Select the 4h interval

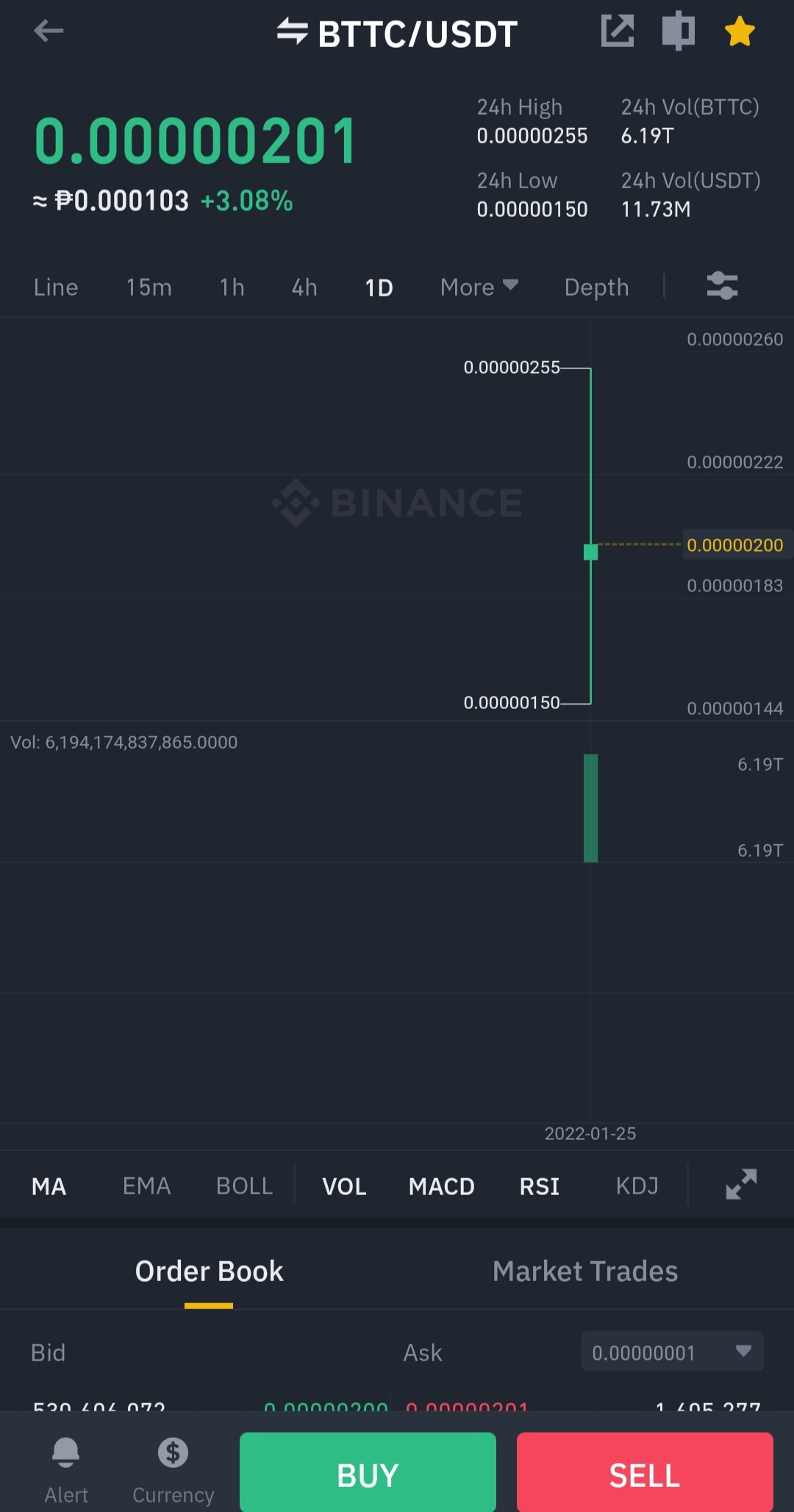click(304, 288)
